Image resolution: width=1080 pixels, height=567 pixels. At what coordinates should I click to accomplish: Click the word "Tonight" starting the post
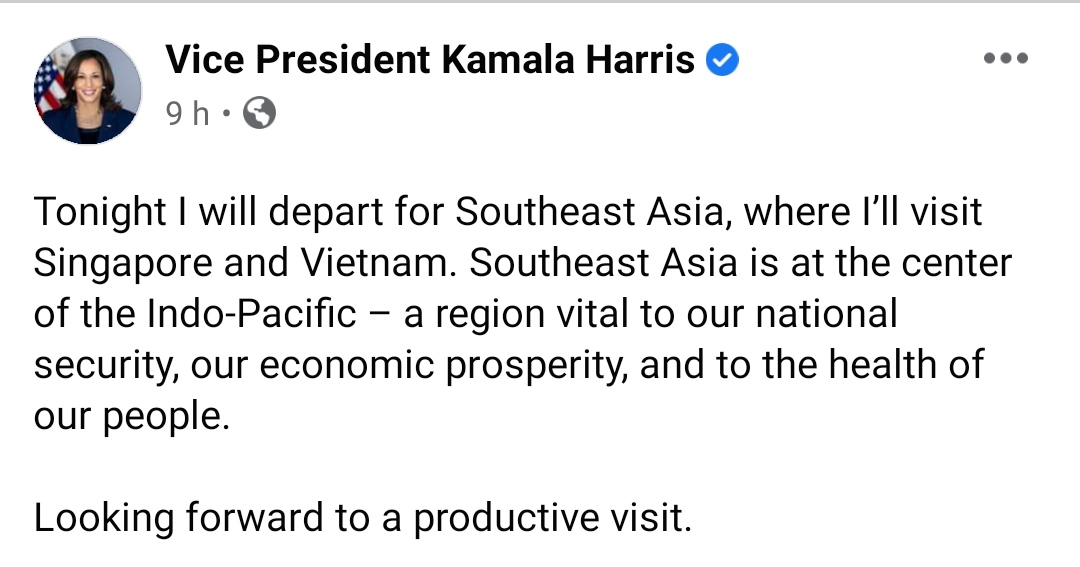pyautogui.click(x=100, y=212)
